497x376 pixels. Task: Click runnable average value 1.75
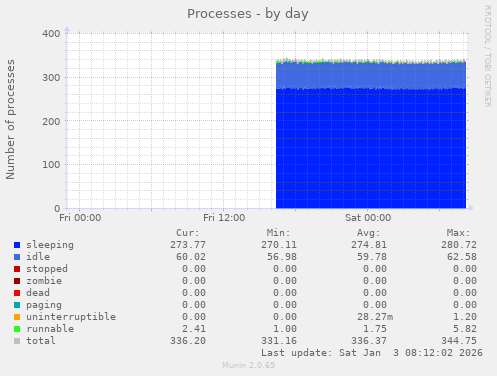[375, 329]
